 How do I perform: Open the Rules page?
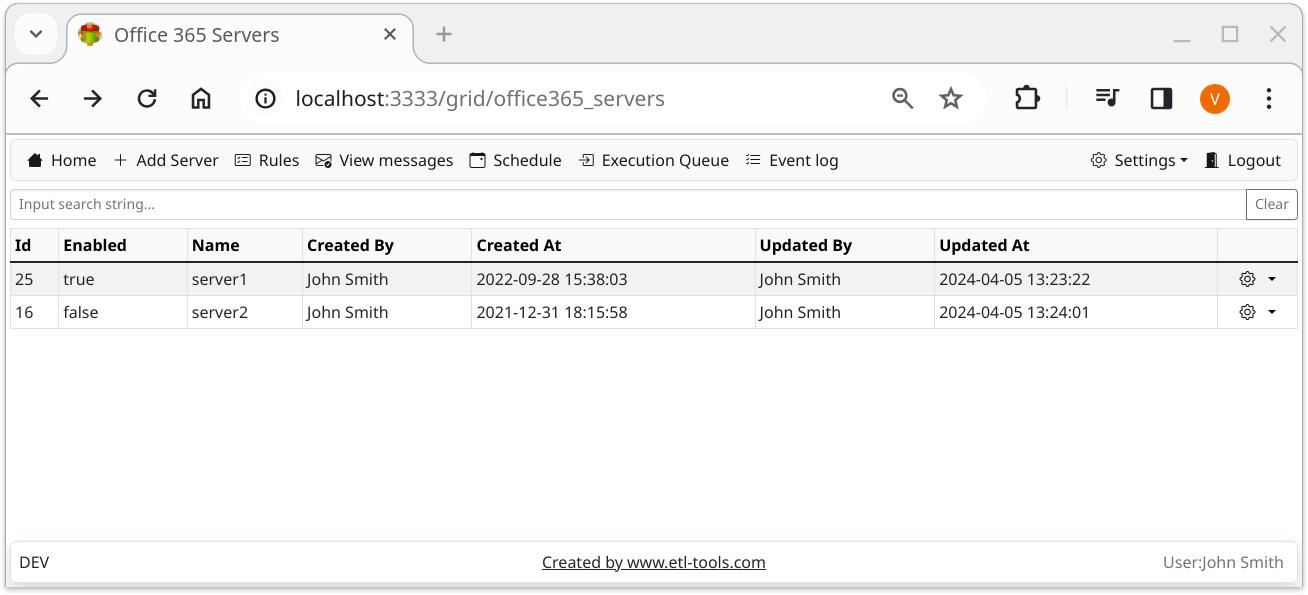pyautogui.click(x=267, y=160)
